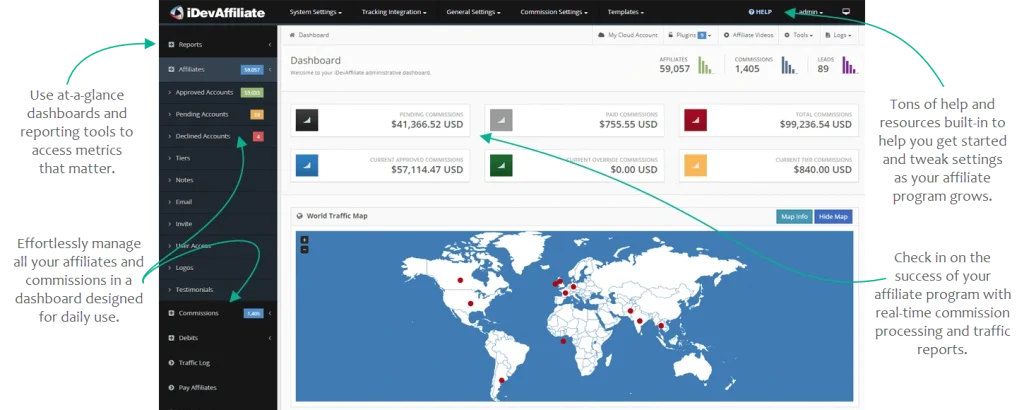1024x410 pixels.
Task: Click the gray Paid Commissions tile icon
Action: click(501, 120)
